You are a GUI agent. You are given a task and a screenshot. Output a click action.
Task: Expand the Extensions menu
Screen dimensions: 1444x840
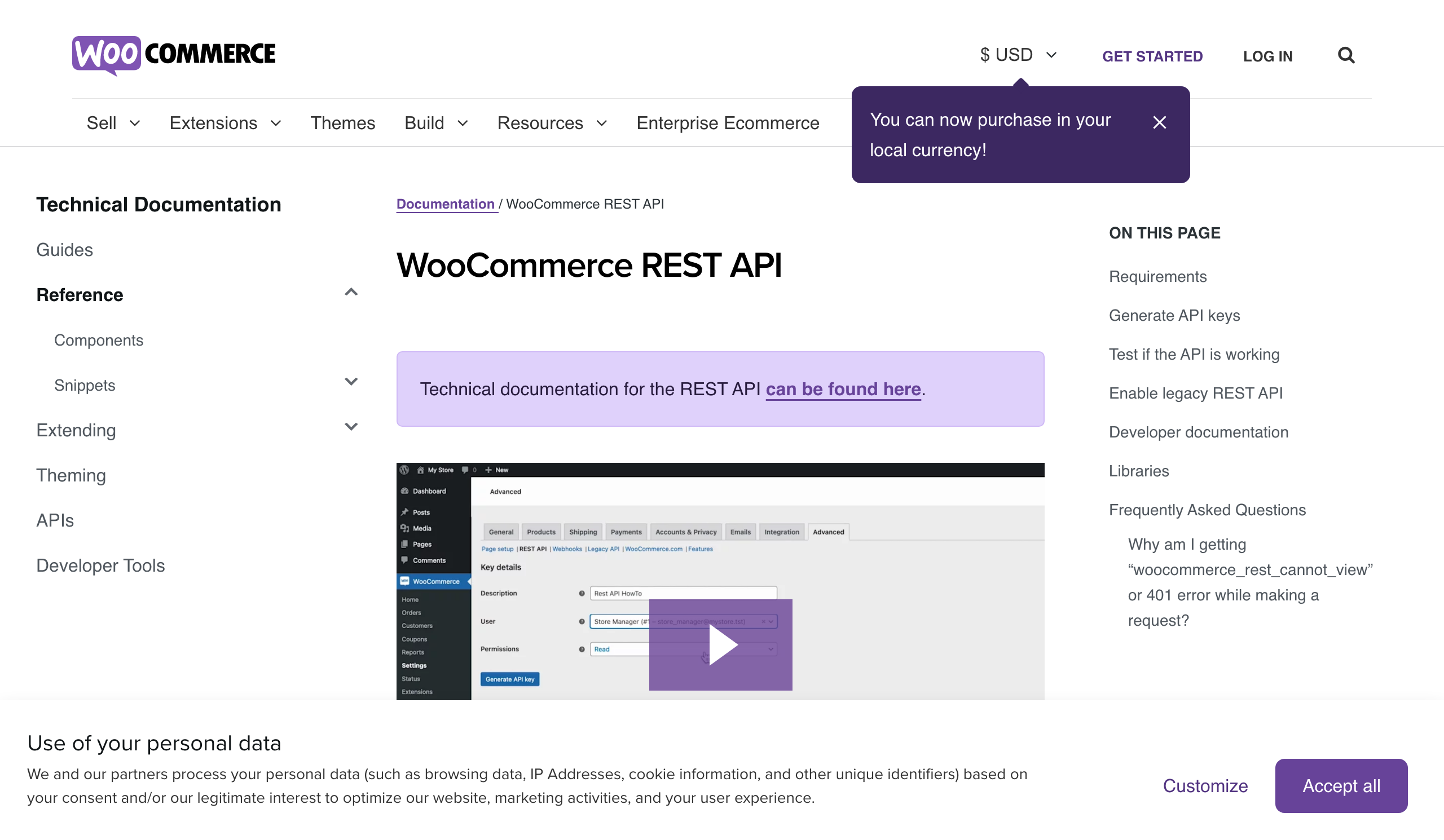pyautogui.click(x=225, y=123)
